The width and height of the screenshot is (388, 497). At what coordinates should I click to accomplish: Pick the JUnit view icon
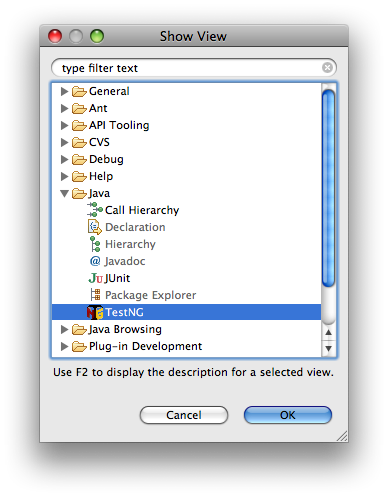96,278
